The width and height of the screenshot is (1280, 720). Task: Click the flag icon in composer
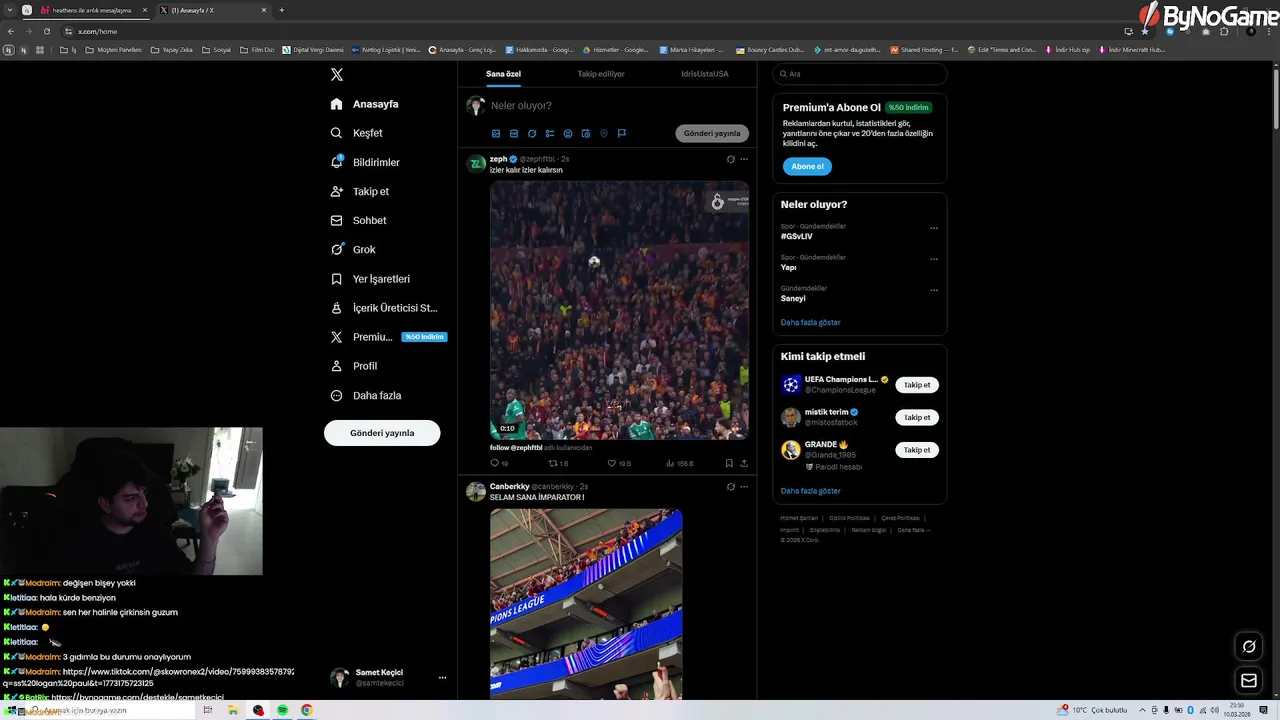point(622,133)
